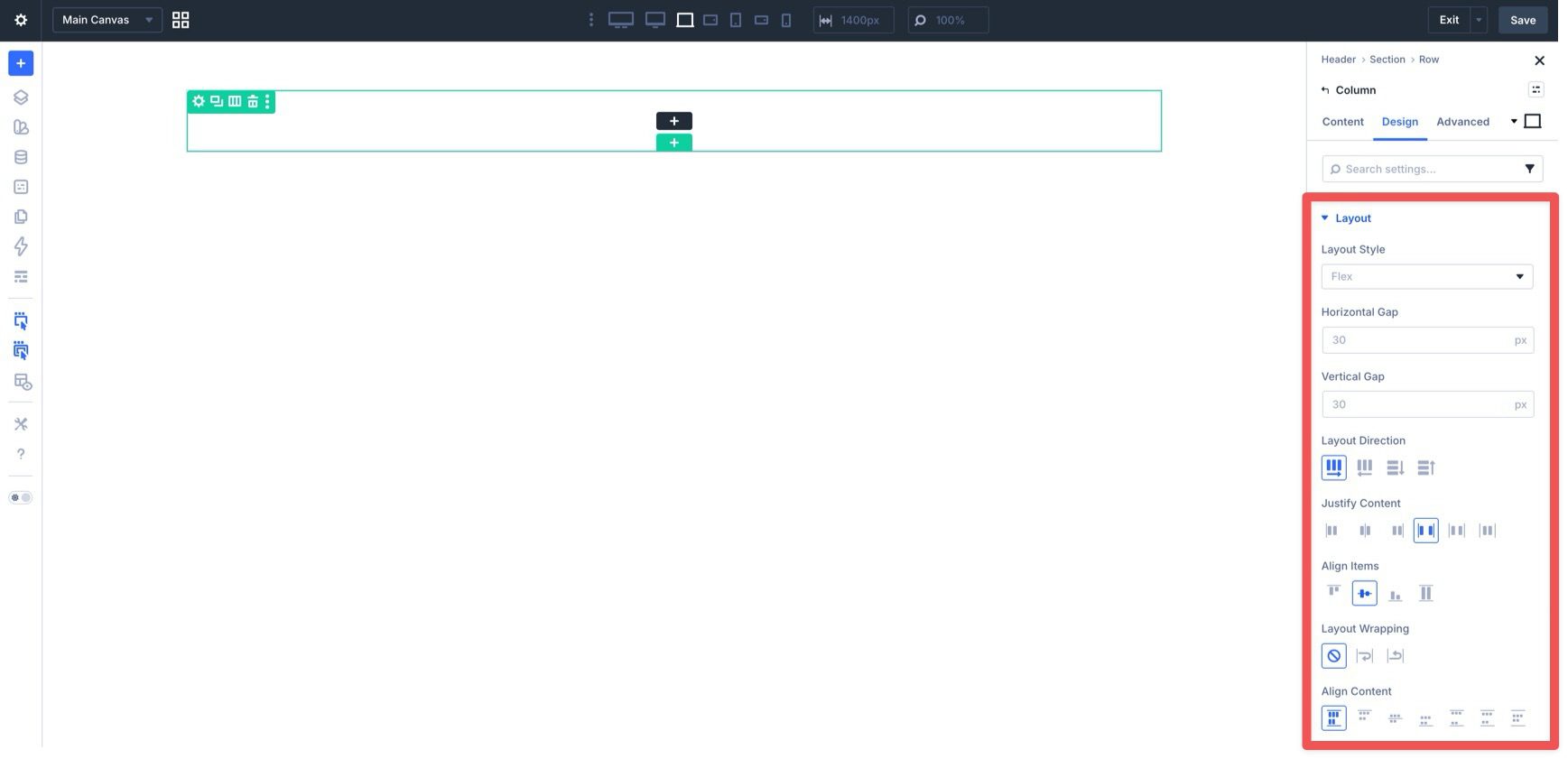
Task: Open the pages copy icon in left sidebar
Action: (x=21, y=217)
